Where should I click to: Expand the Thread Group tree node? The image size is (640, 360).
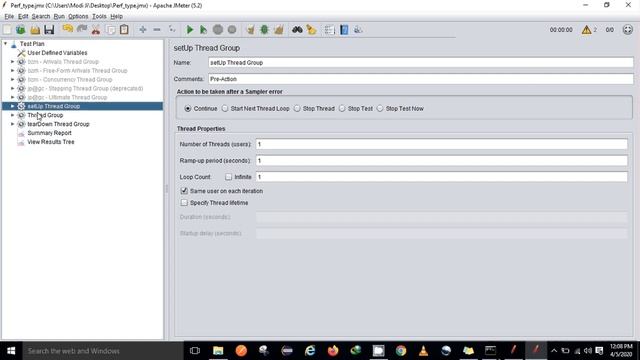point(13,115)
